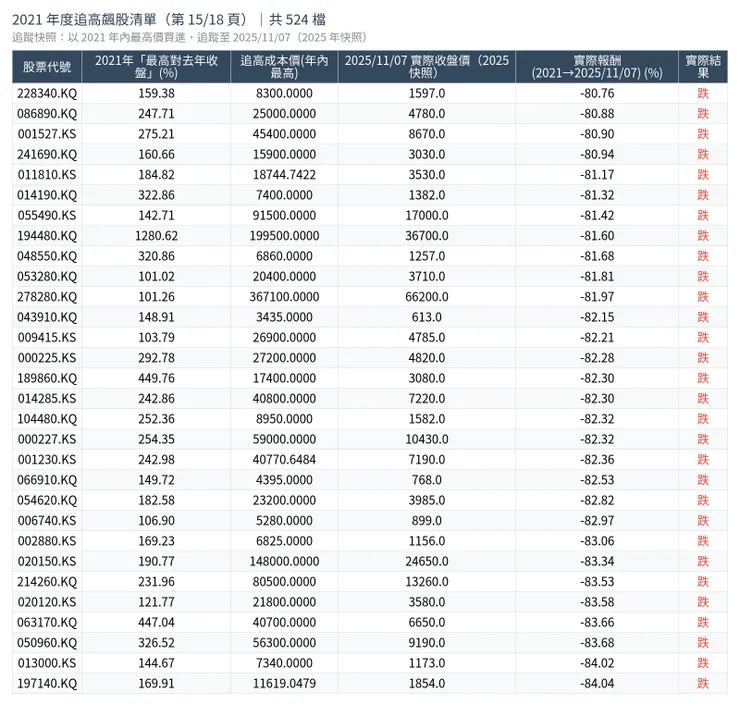Click return value -80.76
The image size is (740, 706).
point(597,93)
